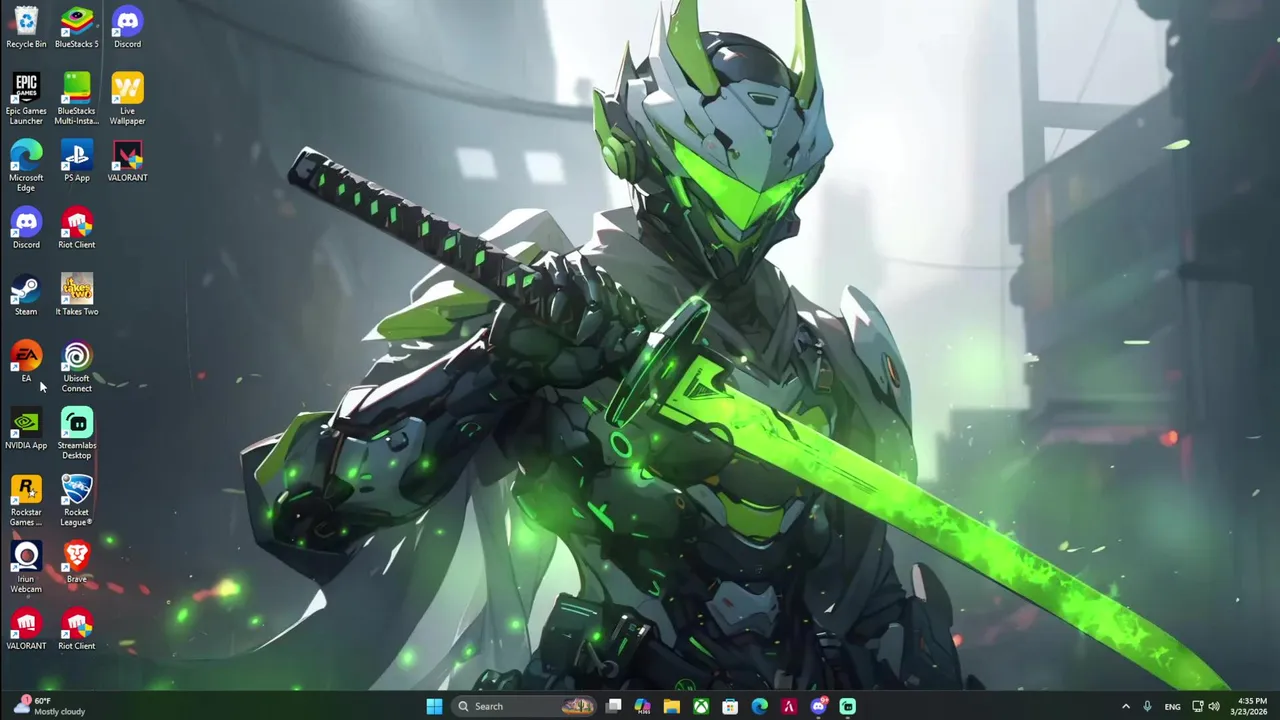
Task: Select the Brave browser desktop shortcut
Action: pyautogui.click(x=77, y=563)
